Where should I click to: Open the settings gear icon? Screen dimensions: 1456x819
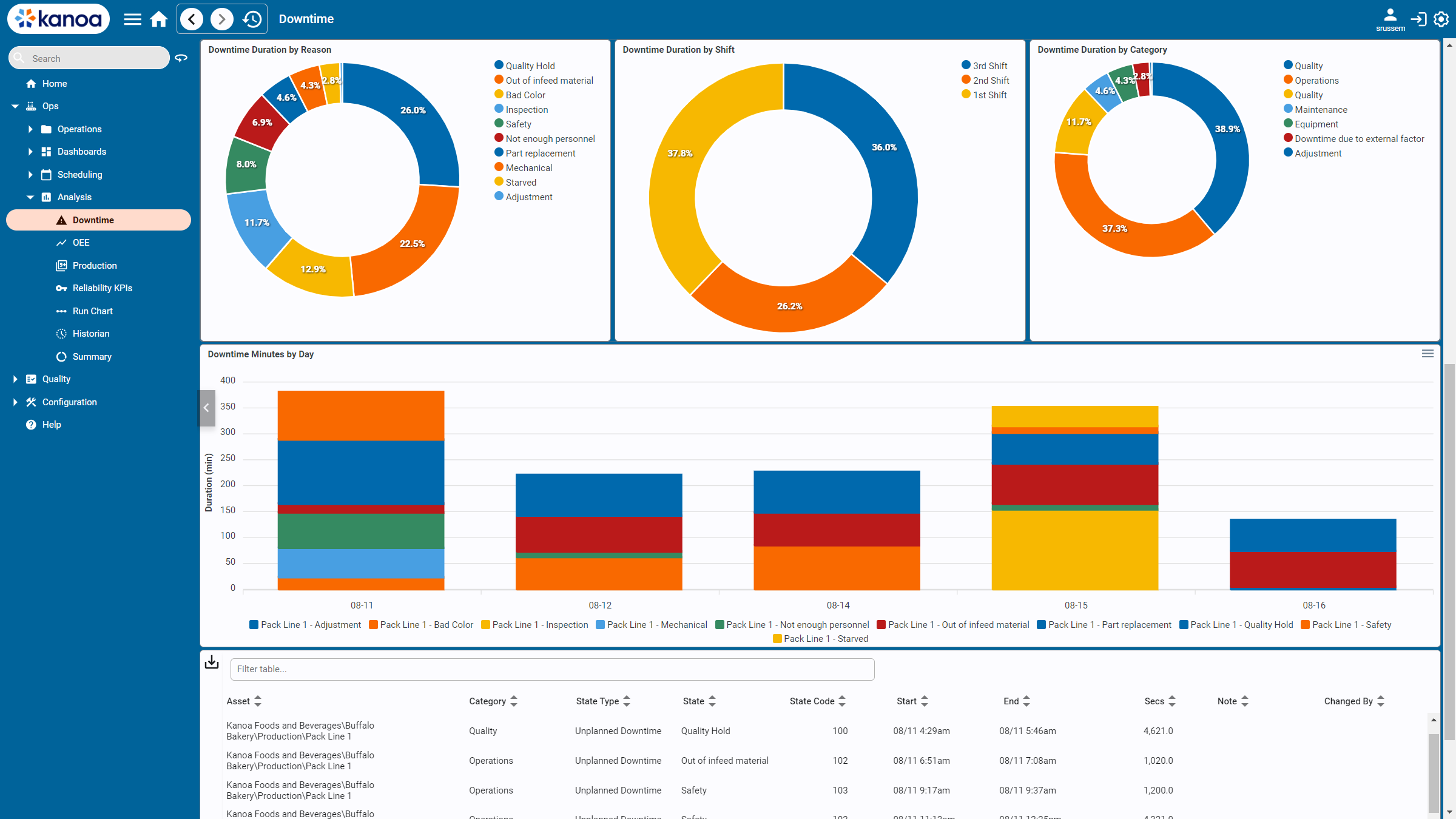click(x=1441, y=19)
